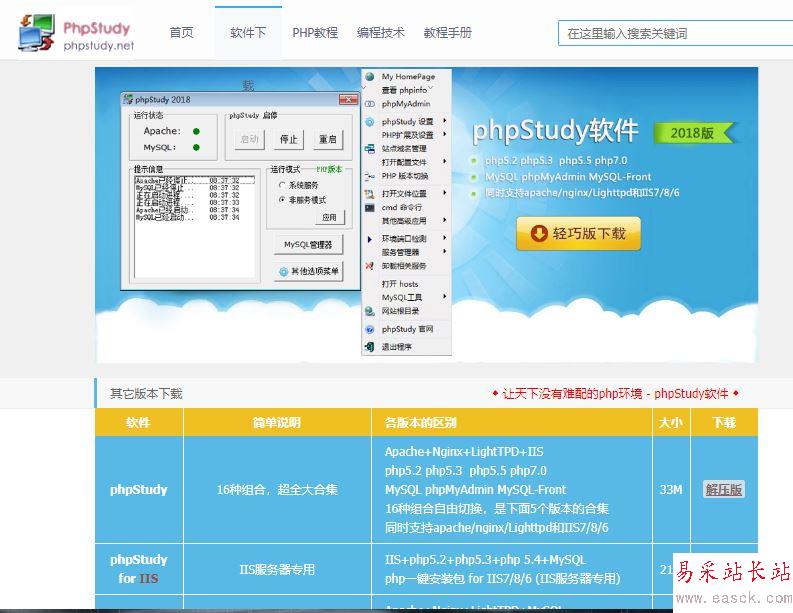This screenshot has width=793, height=613.
Task: Click the MySQL green status indicator
Action: pyautogui.click(x=196, y=147)
